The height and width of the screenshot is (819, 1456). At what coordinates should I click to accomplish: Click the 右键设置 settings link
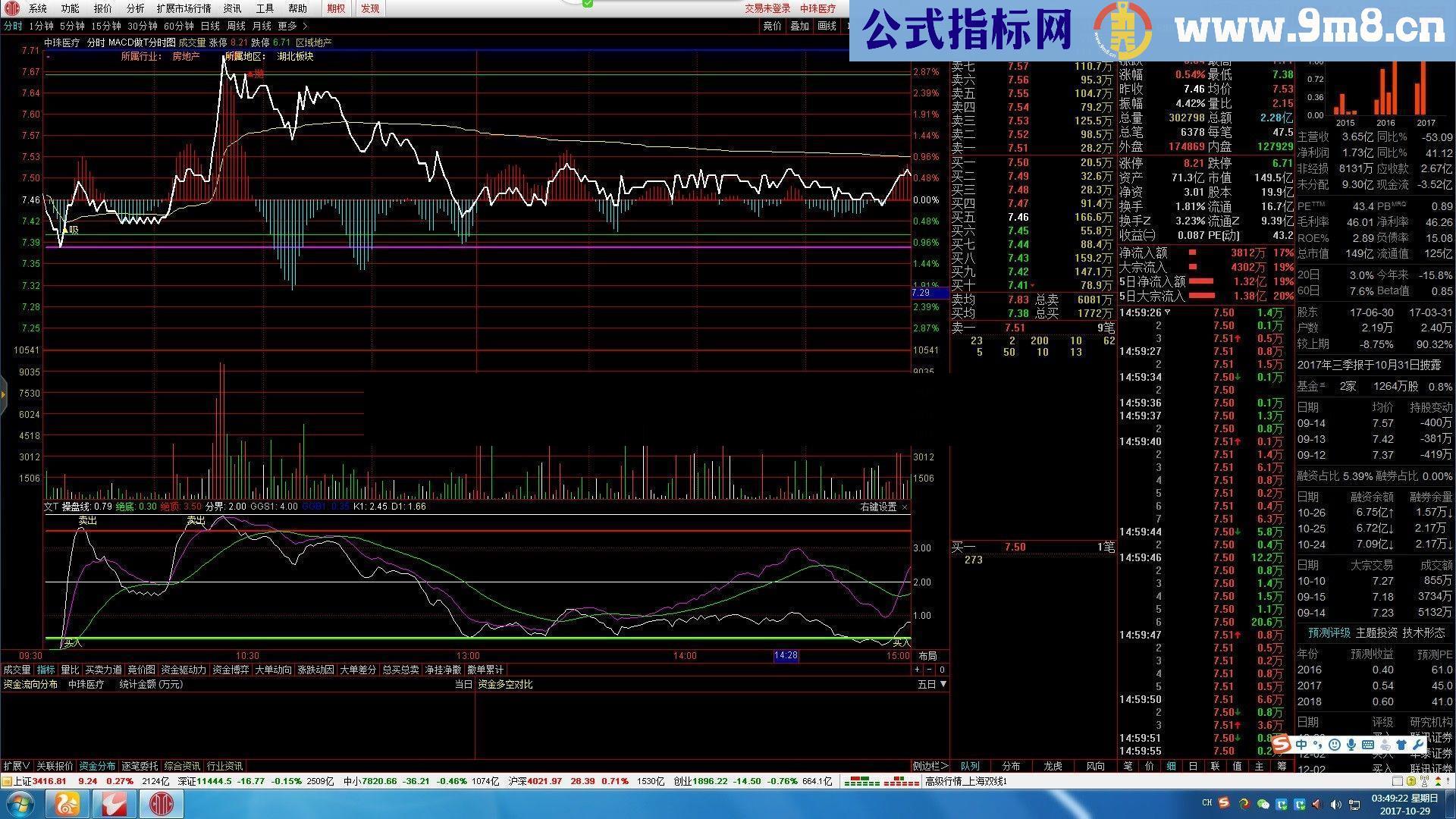[878, 507]
